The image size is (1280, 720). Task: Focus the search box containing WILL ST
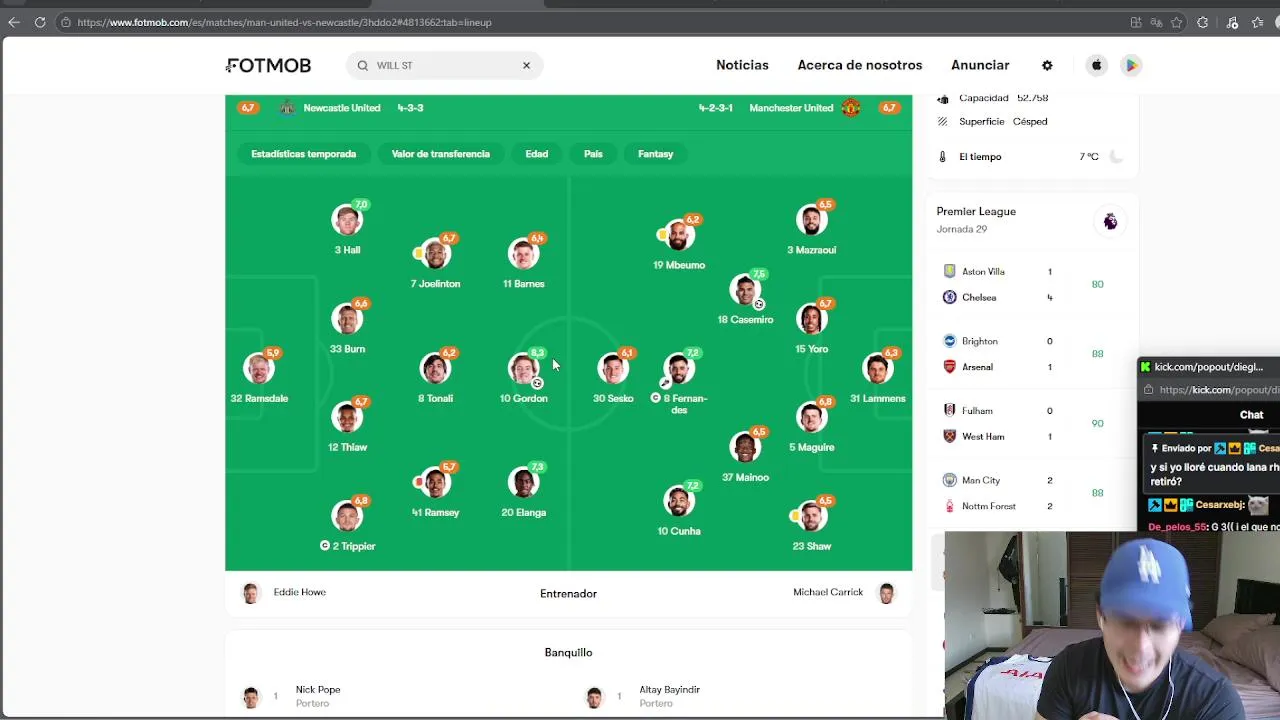point(444,65)
